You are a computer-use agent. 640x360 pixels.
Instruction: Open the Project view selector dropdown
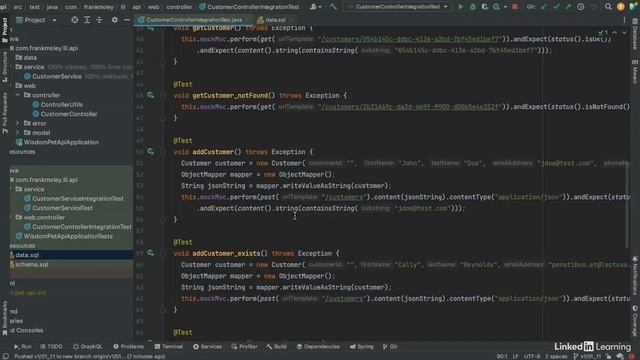[36, 20]
